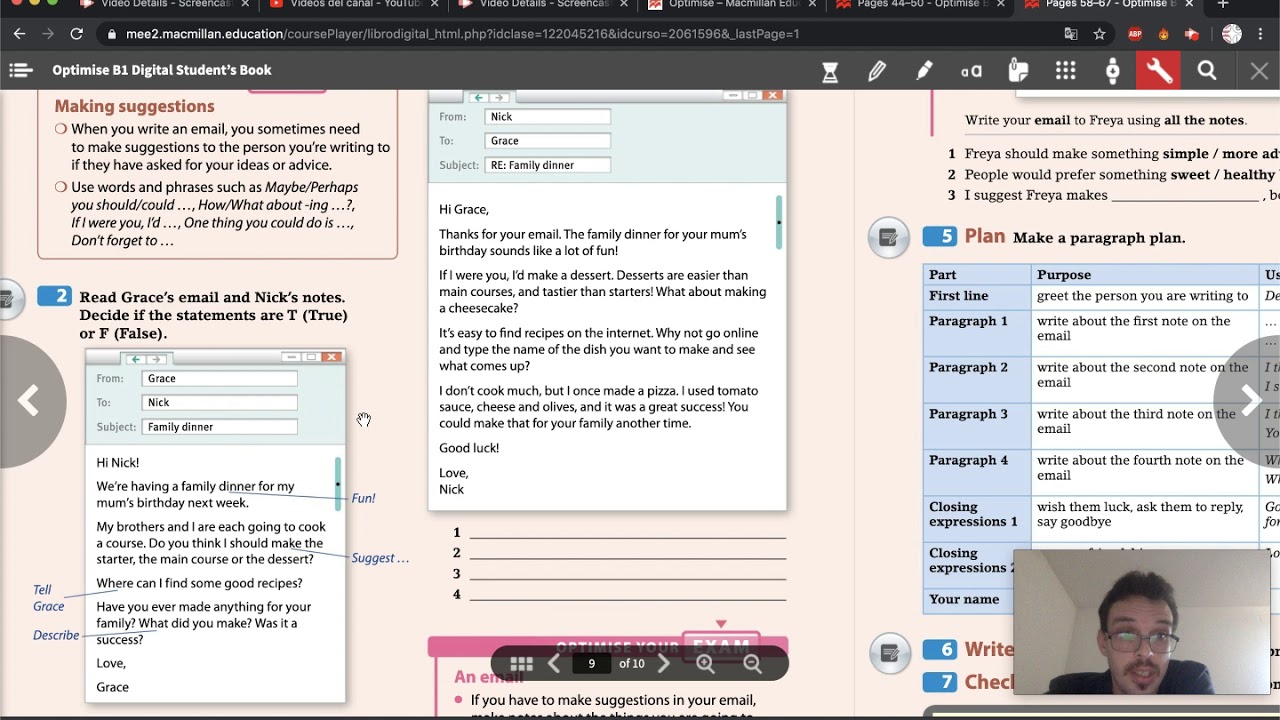Open the AdBlock Plus extension

point(1135,34)
